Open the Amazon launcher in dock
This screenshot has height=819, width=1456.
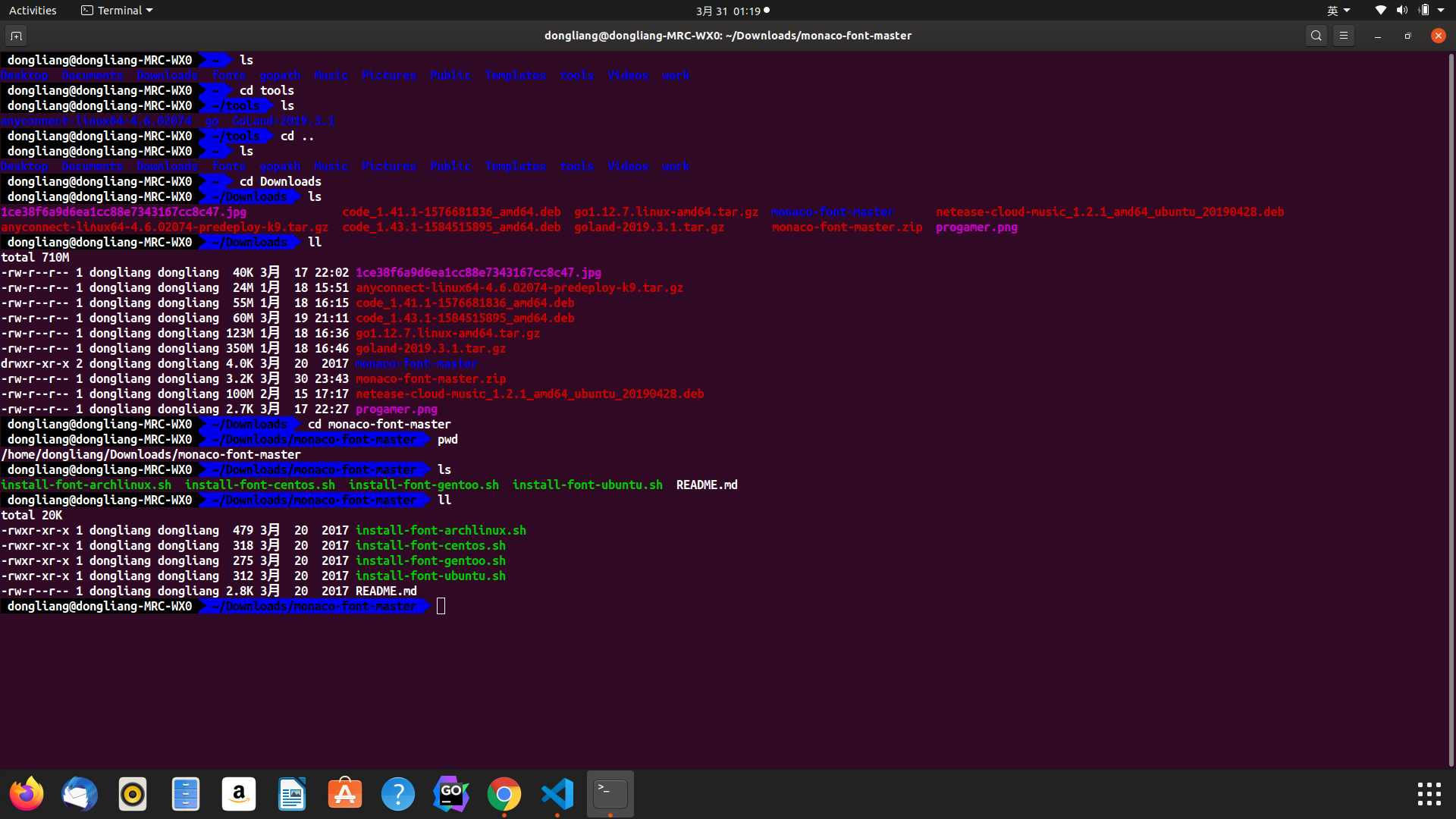tap(239, 794)
